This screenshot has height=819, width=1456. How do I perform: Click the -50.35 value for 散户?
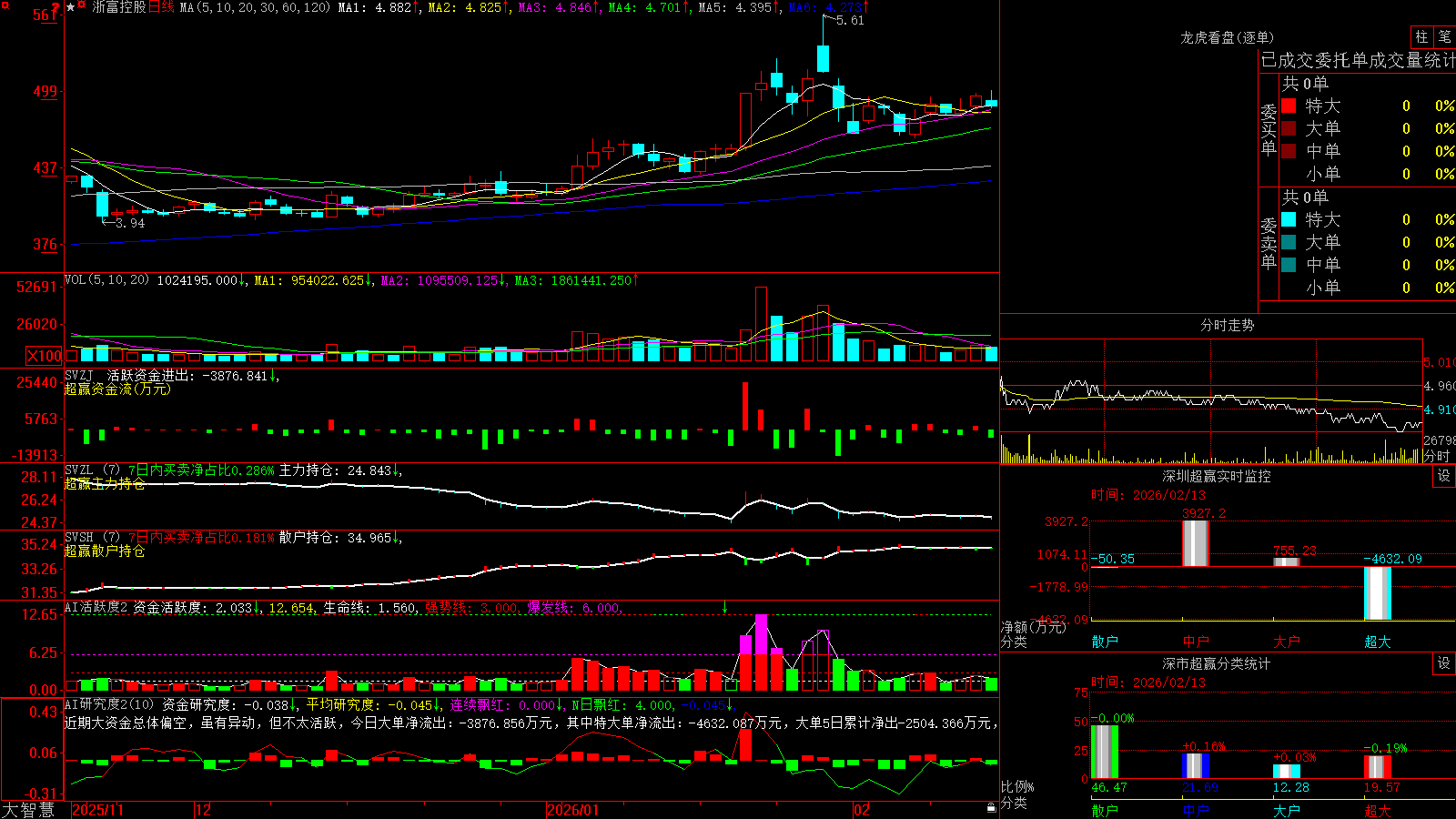click(1113, 559)
